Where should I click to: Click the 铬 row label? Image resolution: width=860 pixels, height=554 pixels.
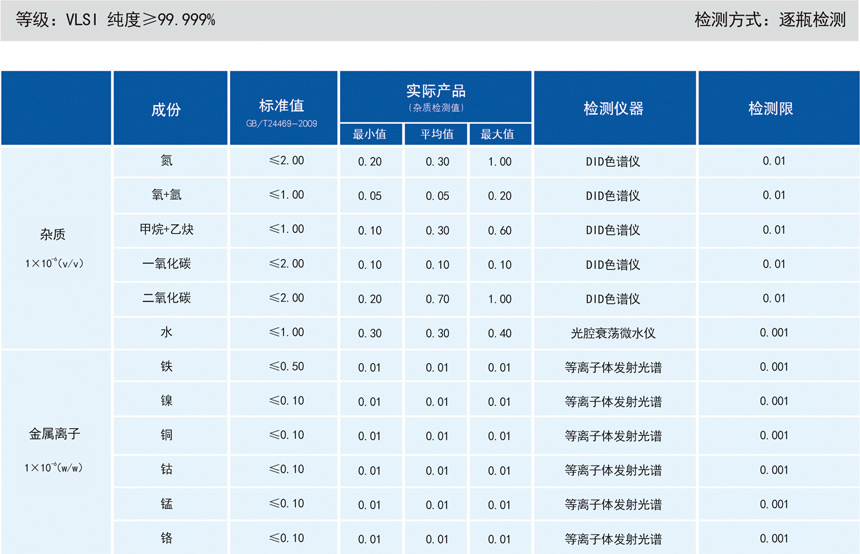(166, 538)
